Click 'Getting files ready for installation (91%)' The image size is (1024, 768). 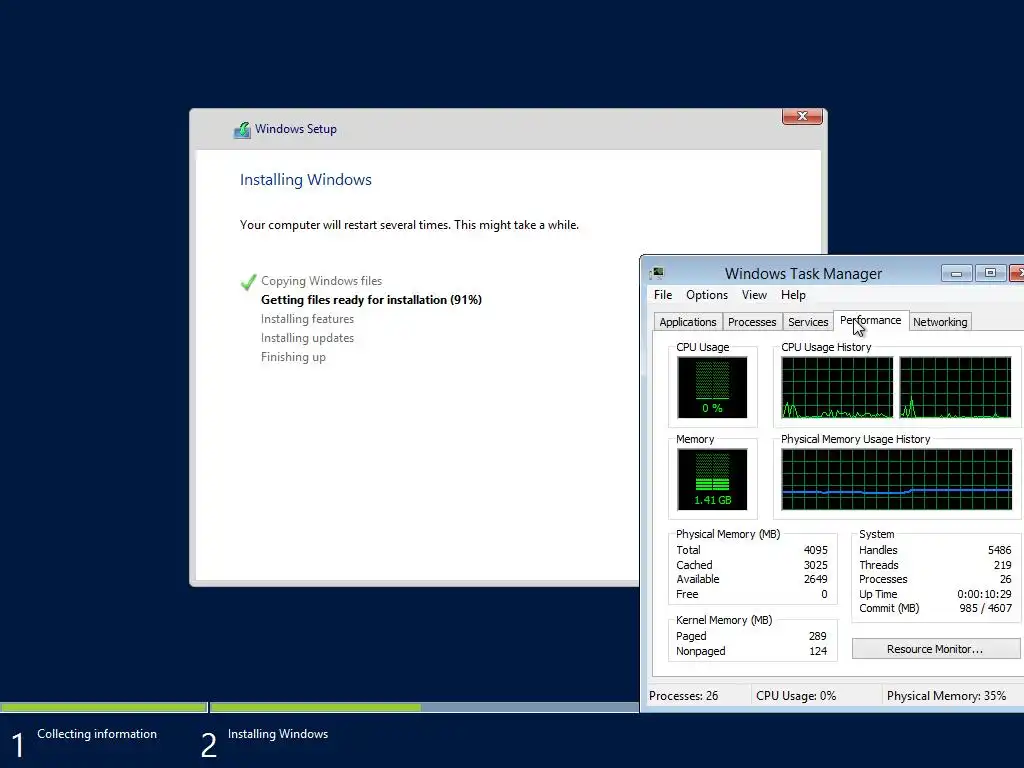(371, 300)
